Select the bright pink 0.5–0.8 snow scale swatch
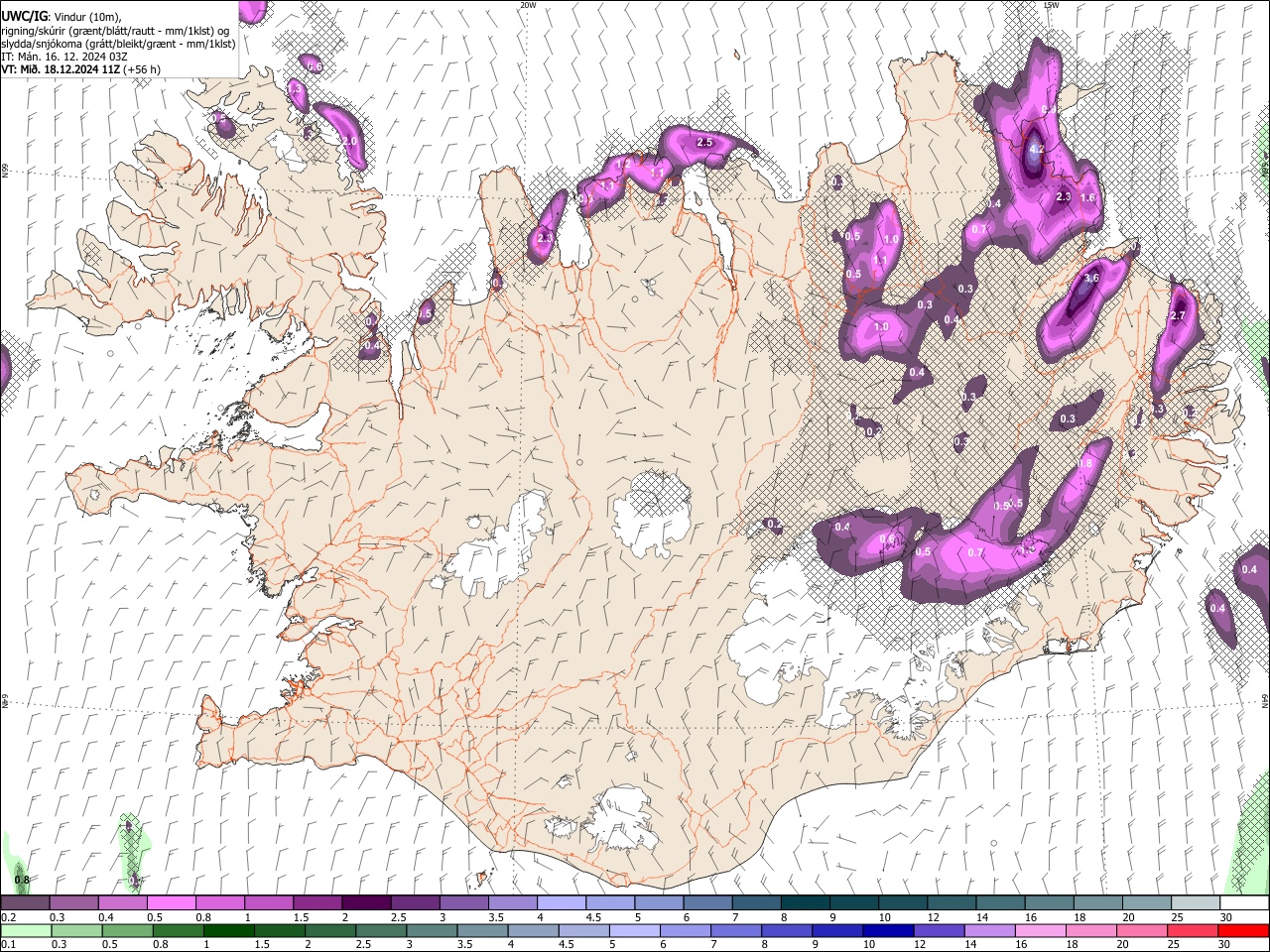Image resolution: width=1270 pixels, height=952 pixels. click(171, 903)
